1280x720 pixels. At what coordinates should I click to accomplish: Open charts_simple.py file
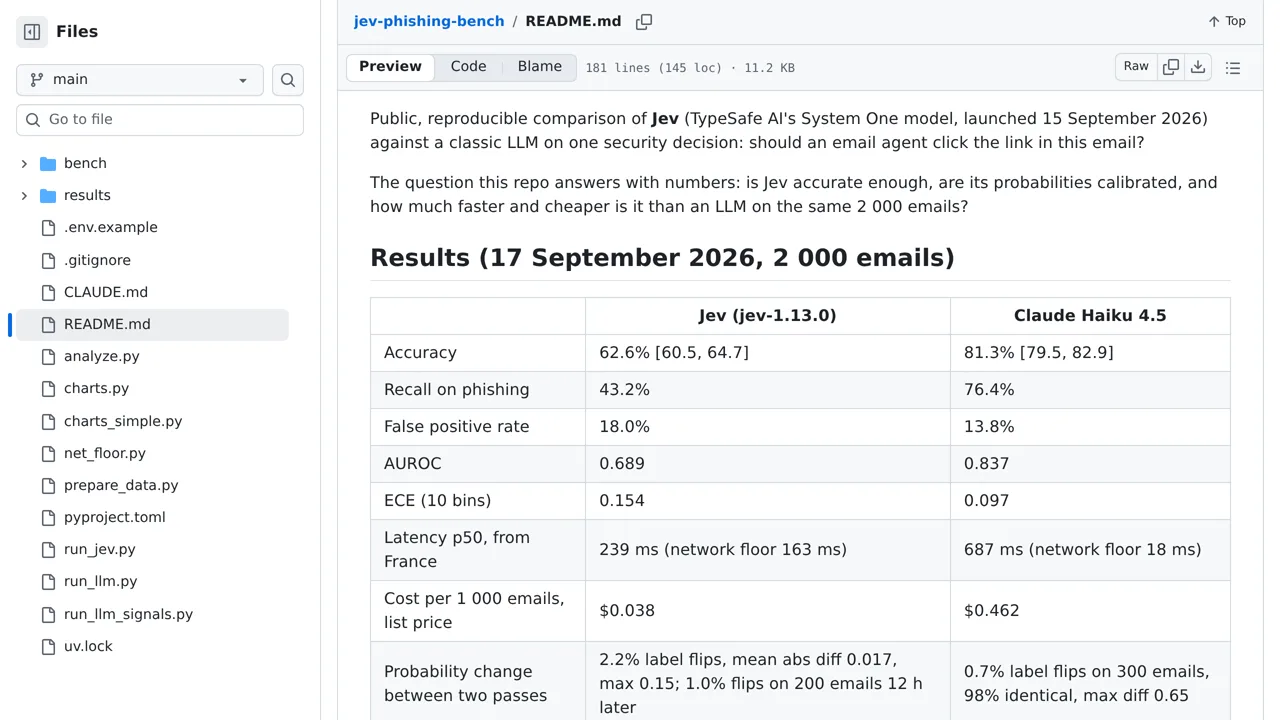click(x=123, y=421)
